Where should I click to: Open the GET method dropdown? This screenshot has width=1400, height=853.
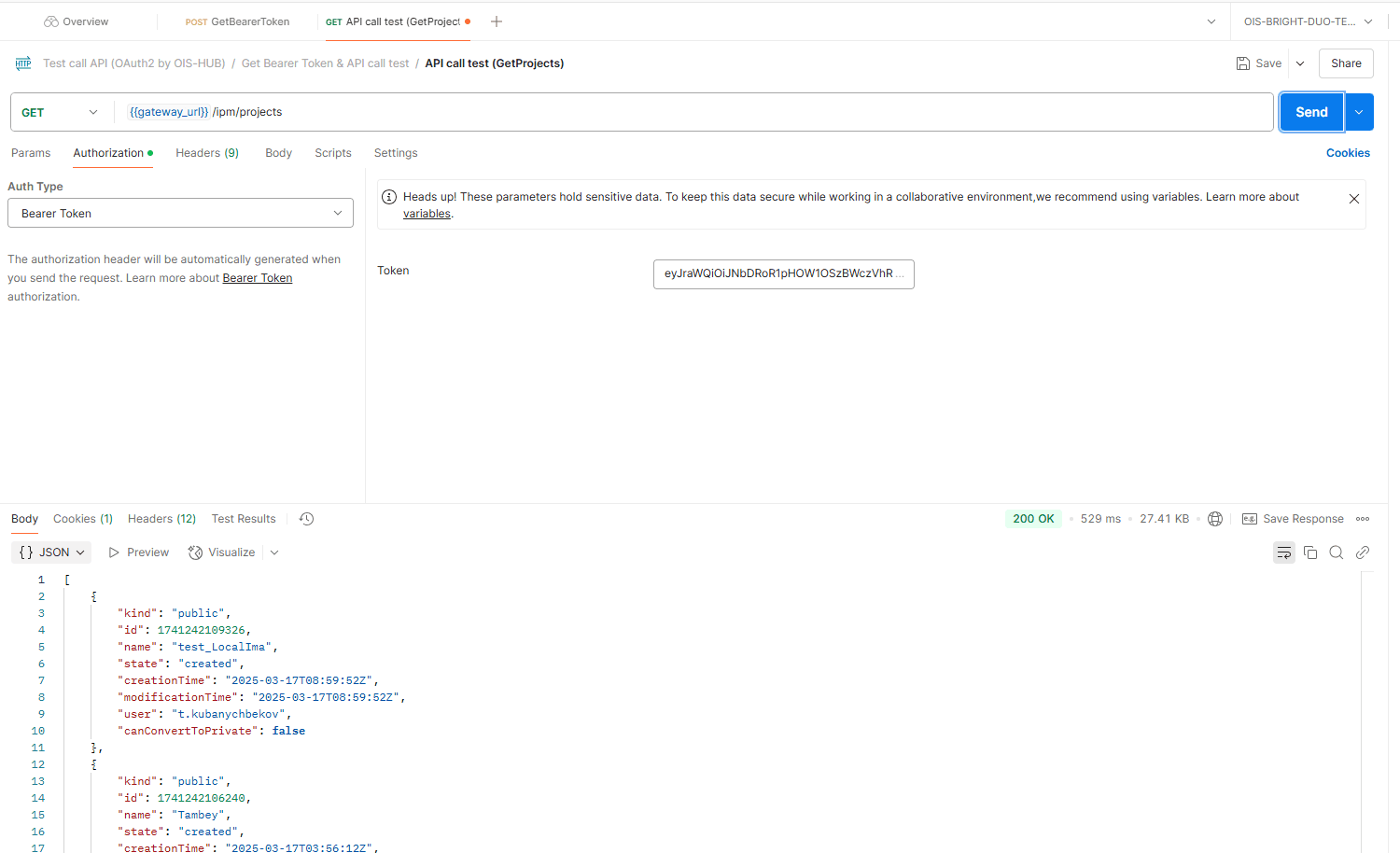pyautogui.click(x=60, y=112)
